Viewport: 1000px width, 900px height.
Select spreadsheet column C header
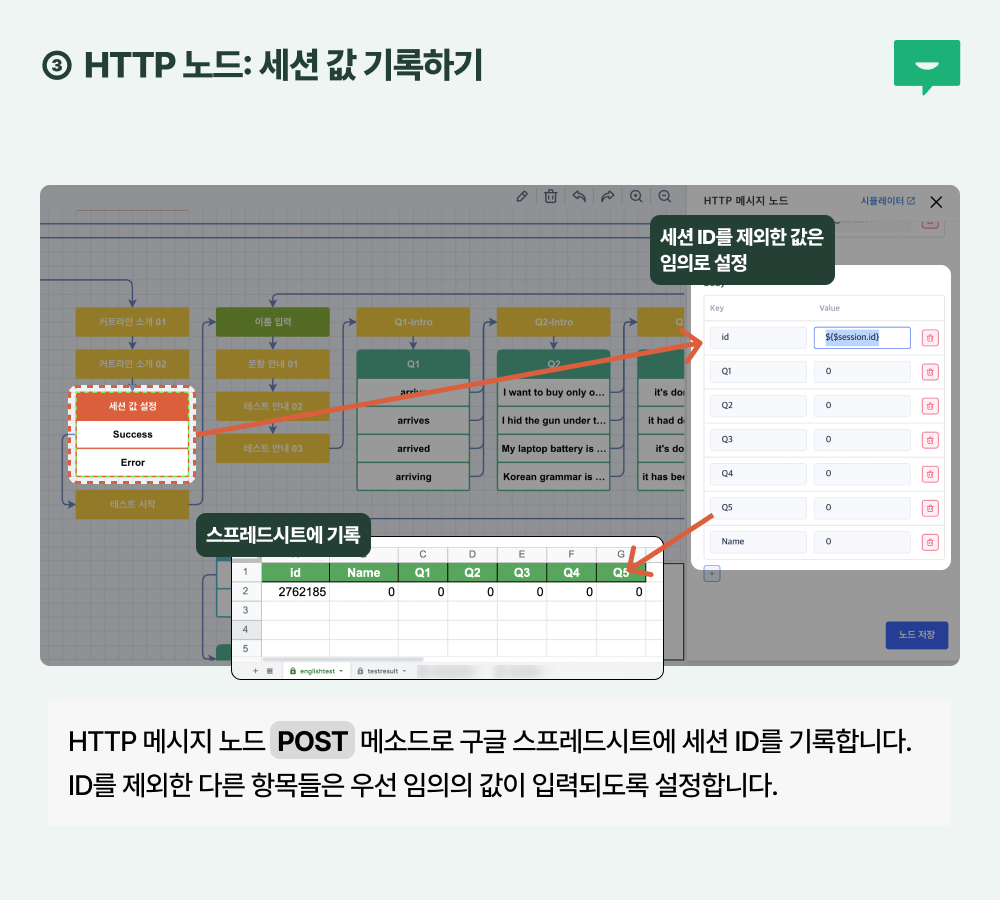tap(423, 554)
